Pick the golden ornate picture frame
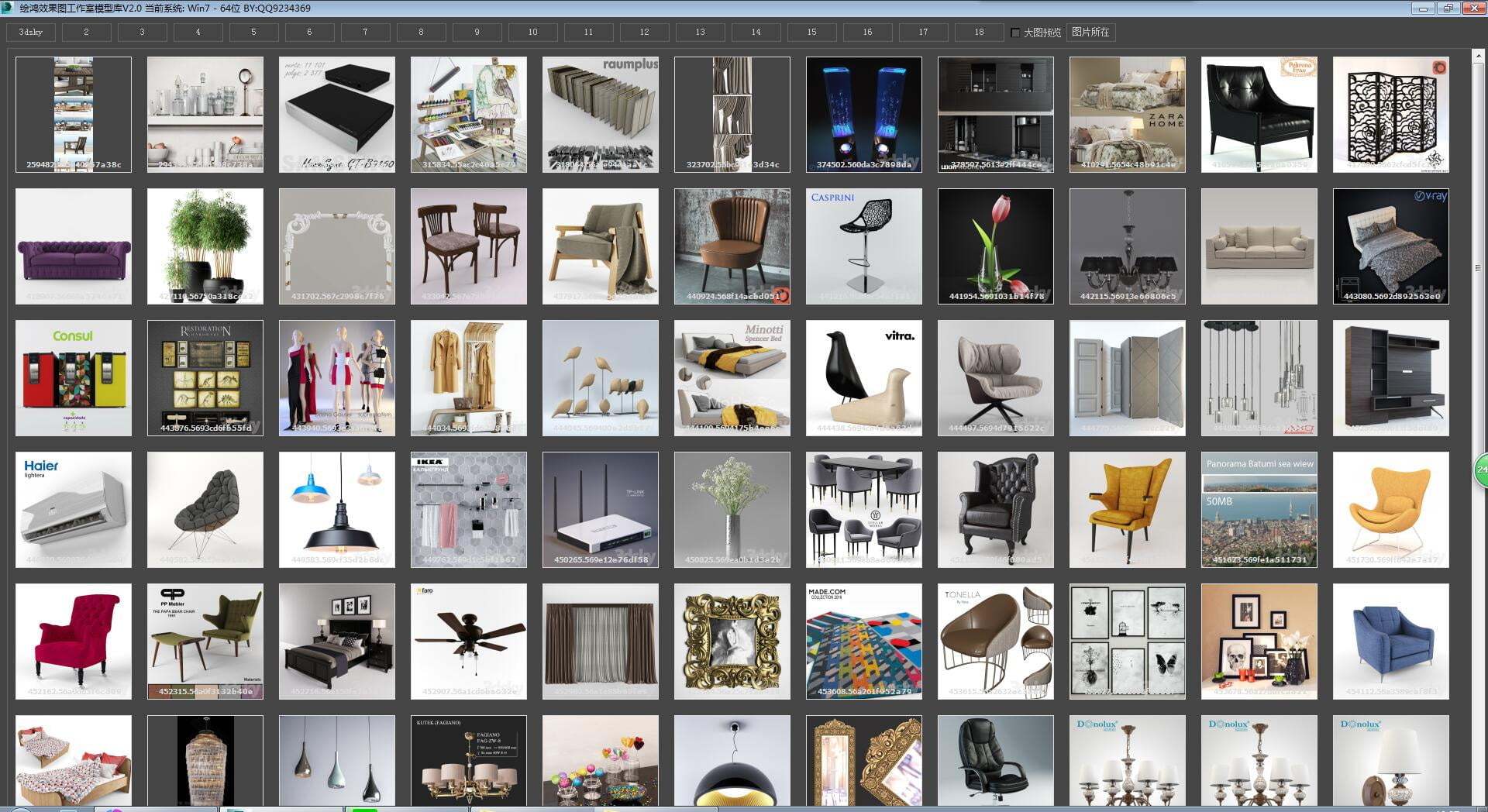Viewport: 1488px width, 812px height. click(x=732, y=642)
